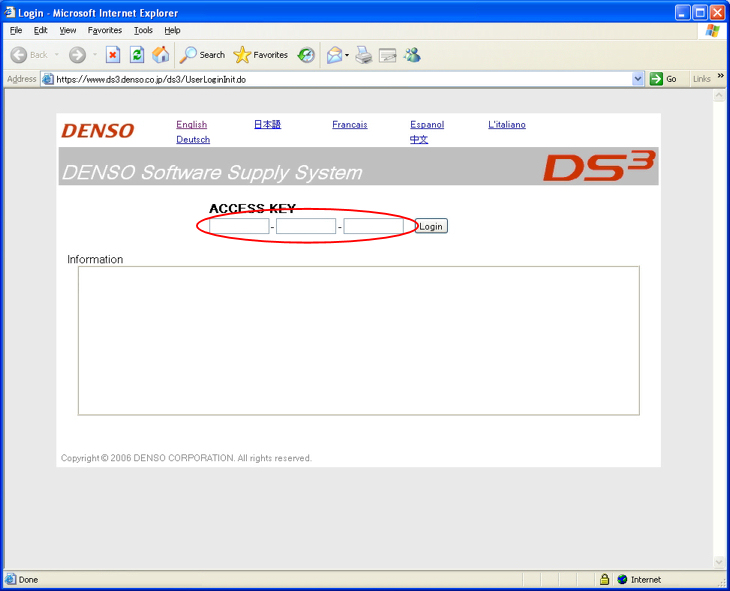Screen dimensions: 730x591
Task: Print the page with the printer icon
Action: tap(364, 55)
